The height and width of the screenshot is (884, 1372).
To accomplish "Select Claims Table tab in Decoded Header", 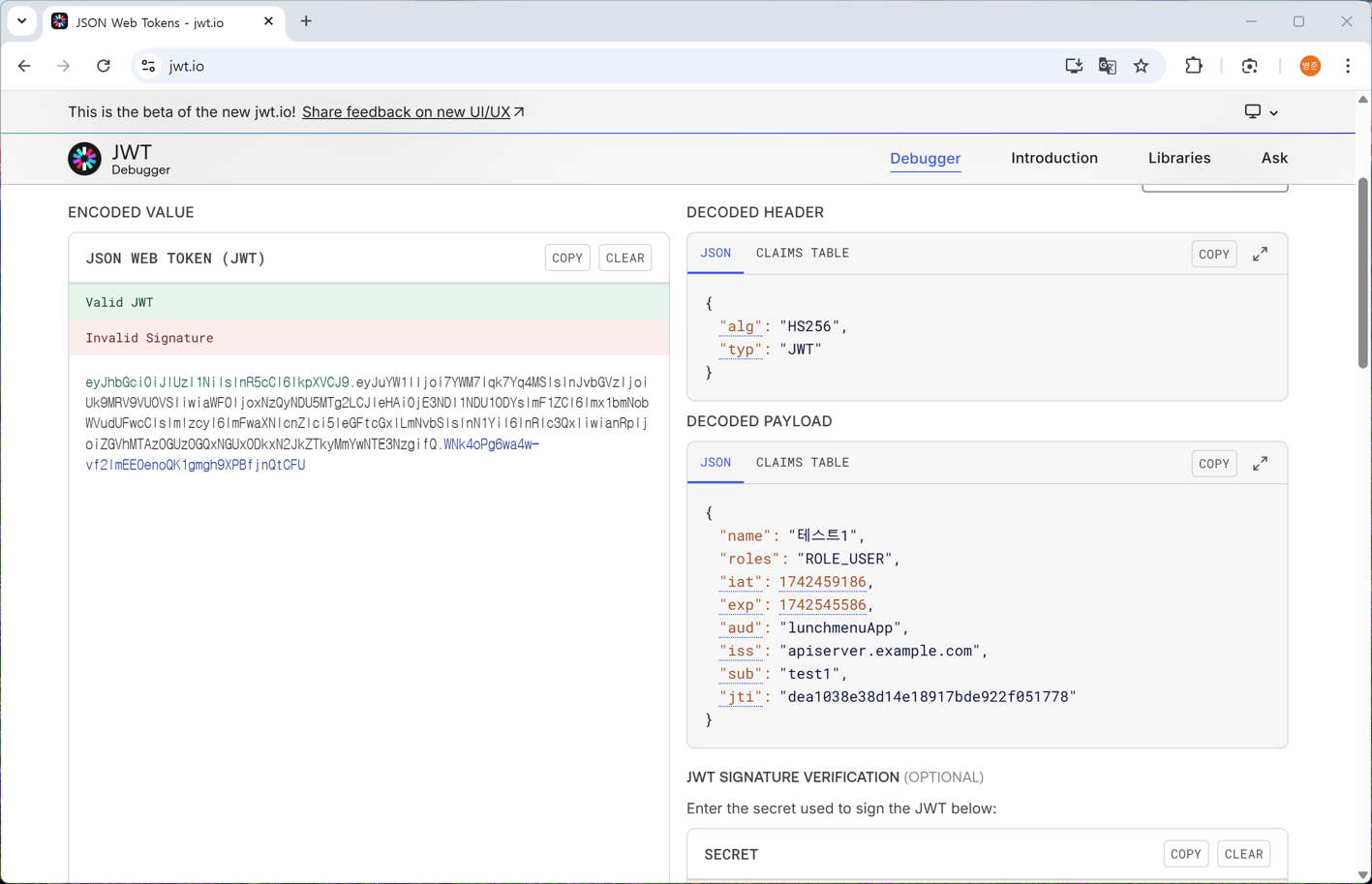I will [x=802, y=254].
